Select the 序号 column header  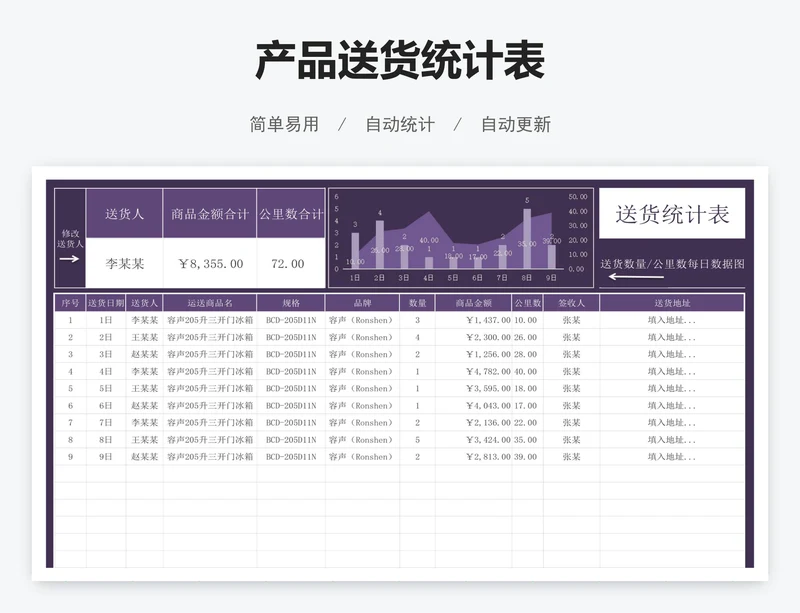pyautogui.click(x=70, y=303)
